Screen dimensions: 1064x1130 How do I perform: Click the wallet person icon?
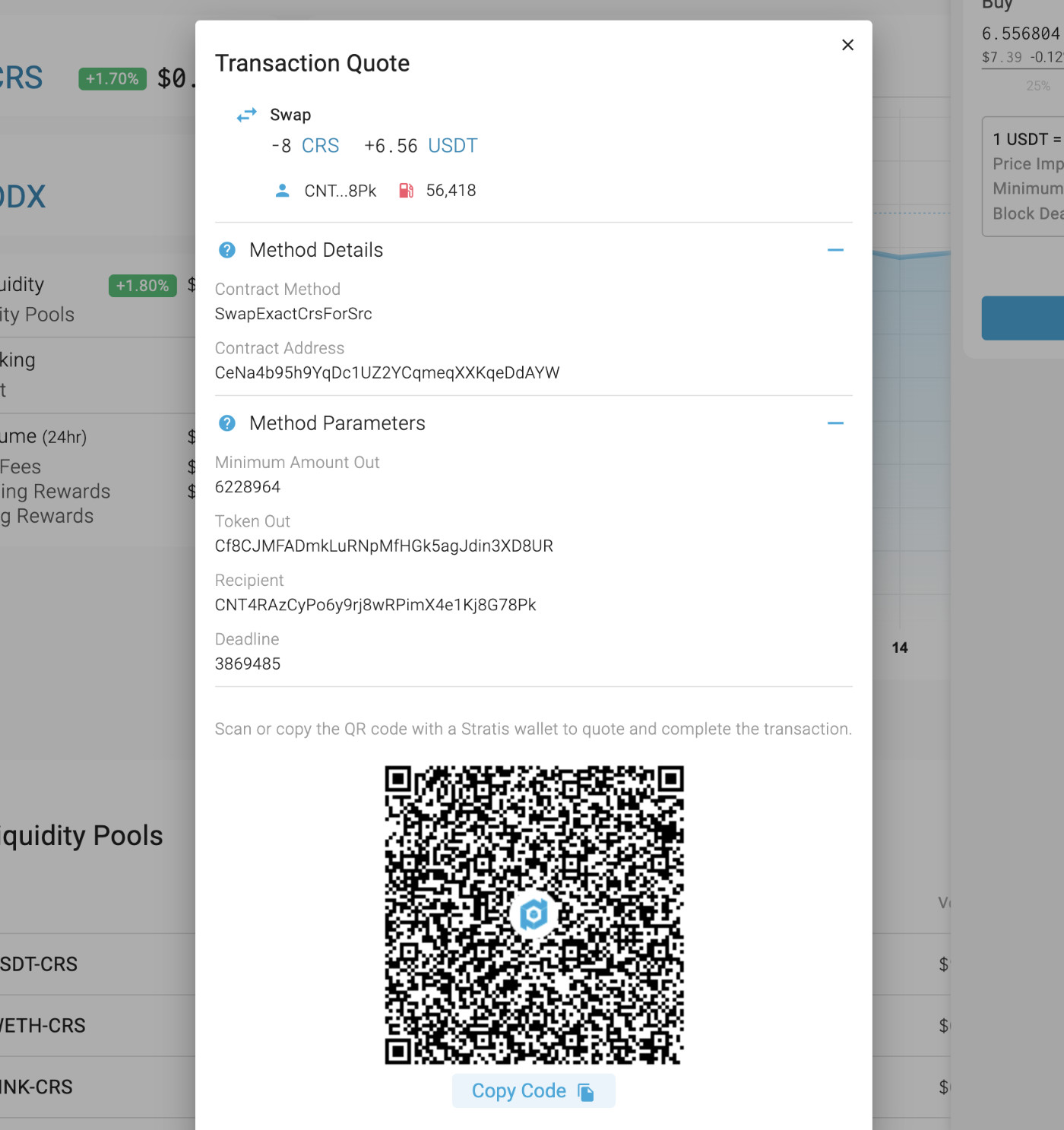tap(282, 191)
